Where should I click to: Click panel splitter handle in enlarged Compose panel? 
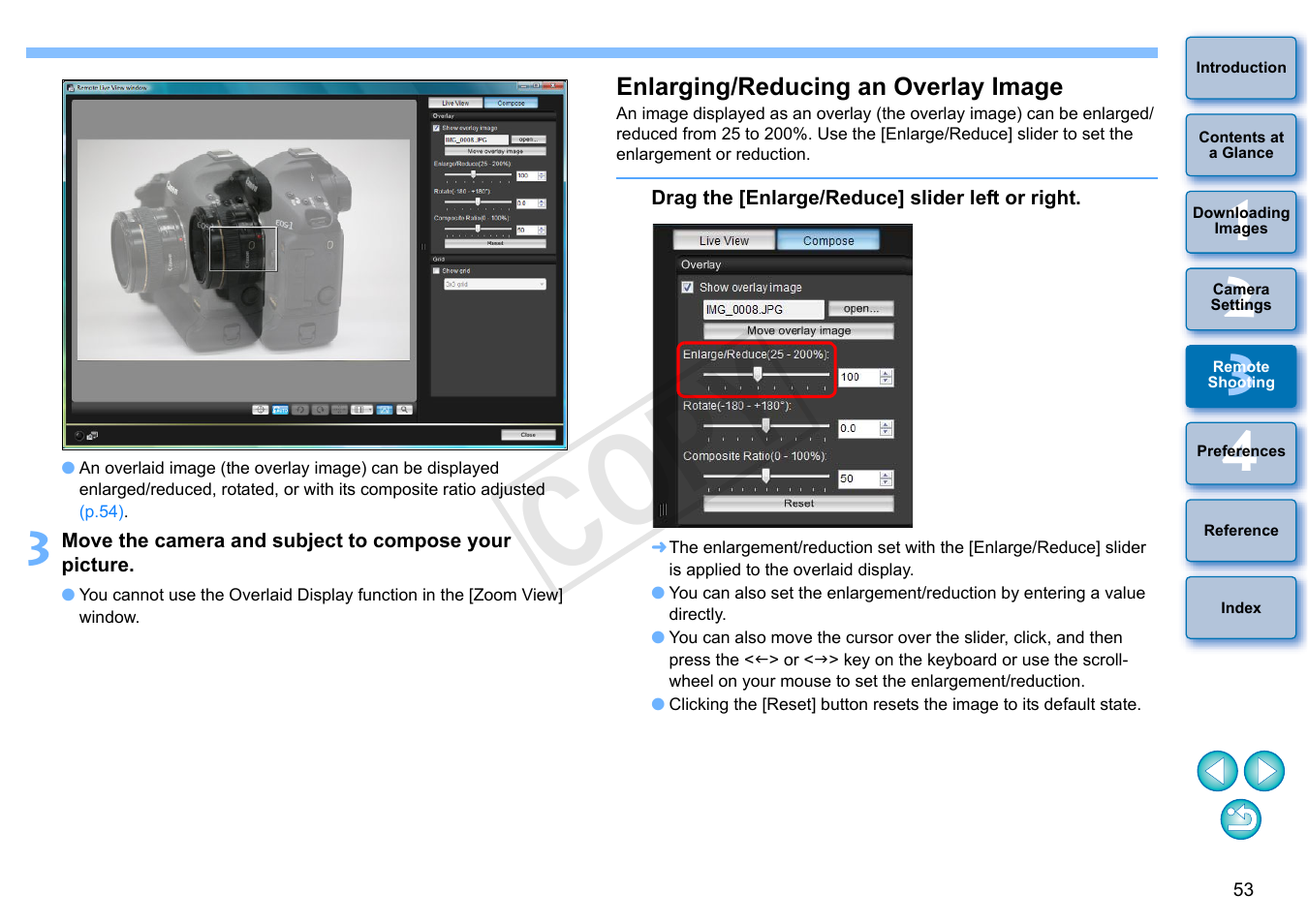[664, 509]
